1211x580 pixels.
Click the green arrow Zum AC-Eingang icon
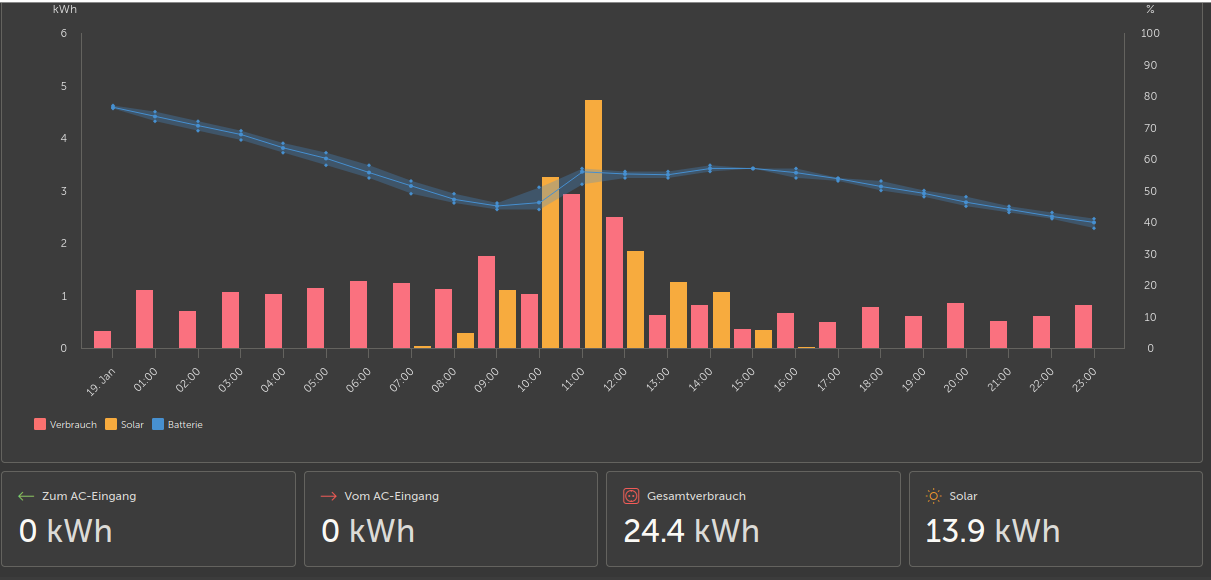click(x=27, y=496)
